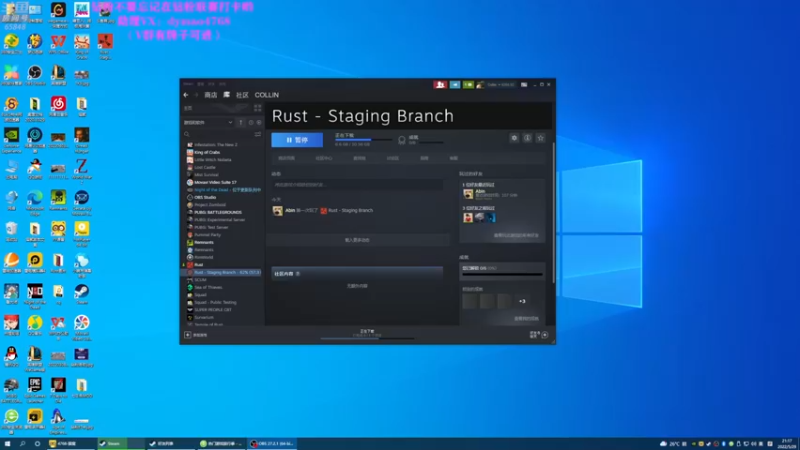
Task: Expand the library category filter dropdown
Action: [208, 122]
